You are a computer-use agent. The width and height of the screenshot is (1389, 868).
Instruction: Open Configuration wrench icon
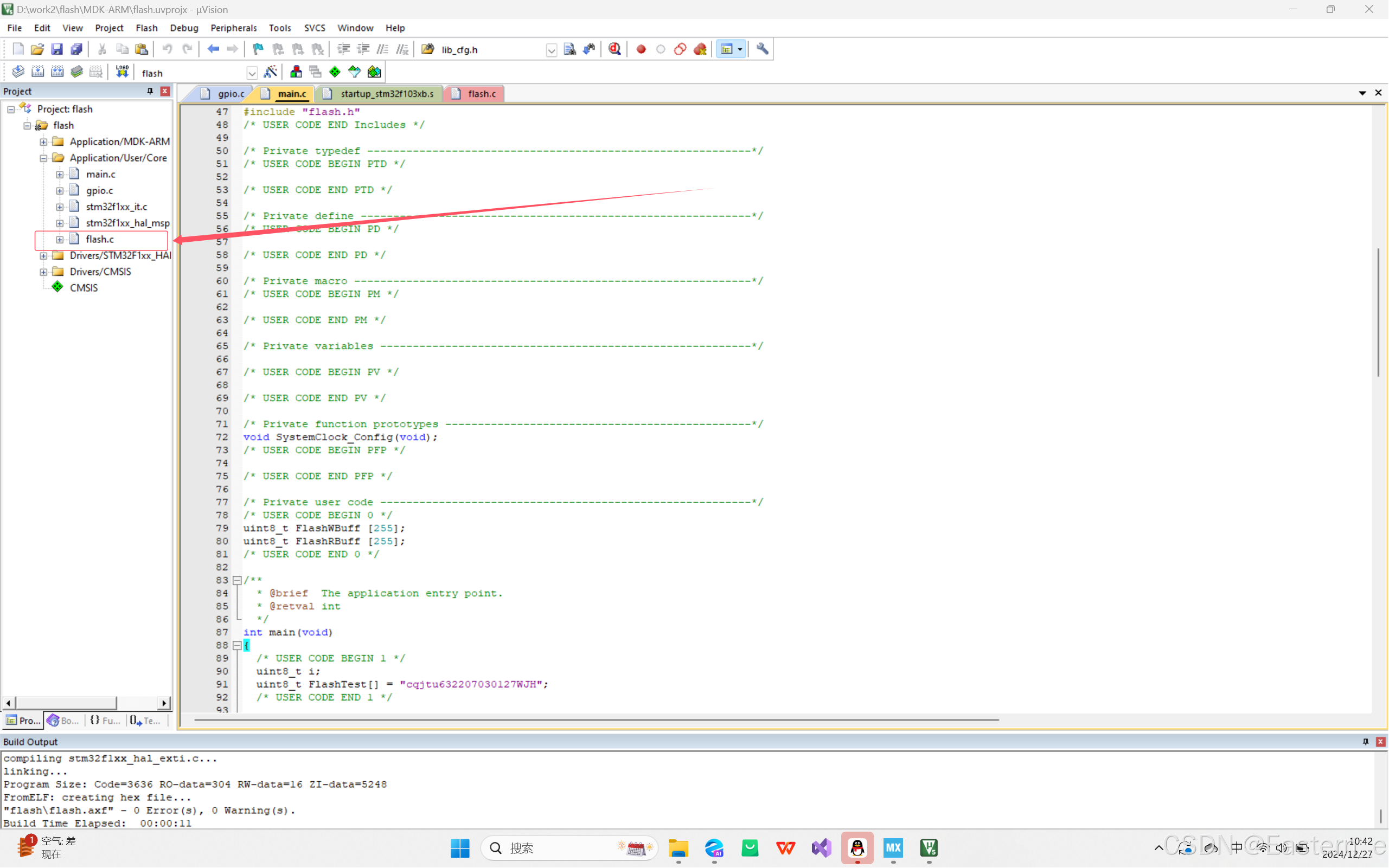pyautogui.click(x=762, y=49)
